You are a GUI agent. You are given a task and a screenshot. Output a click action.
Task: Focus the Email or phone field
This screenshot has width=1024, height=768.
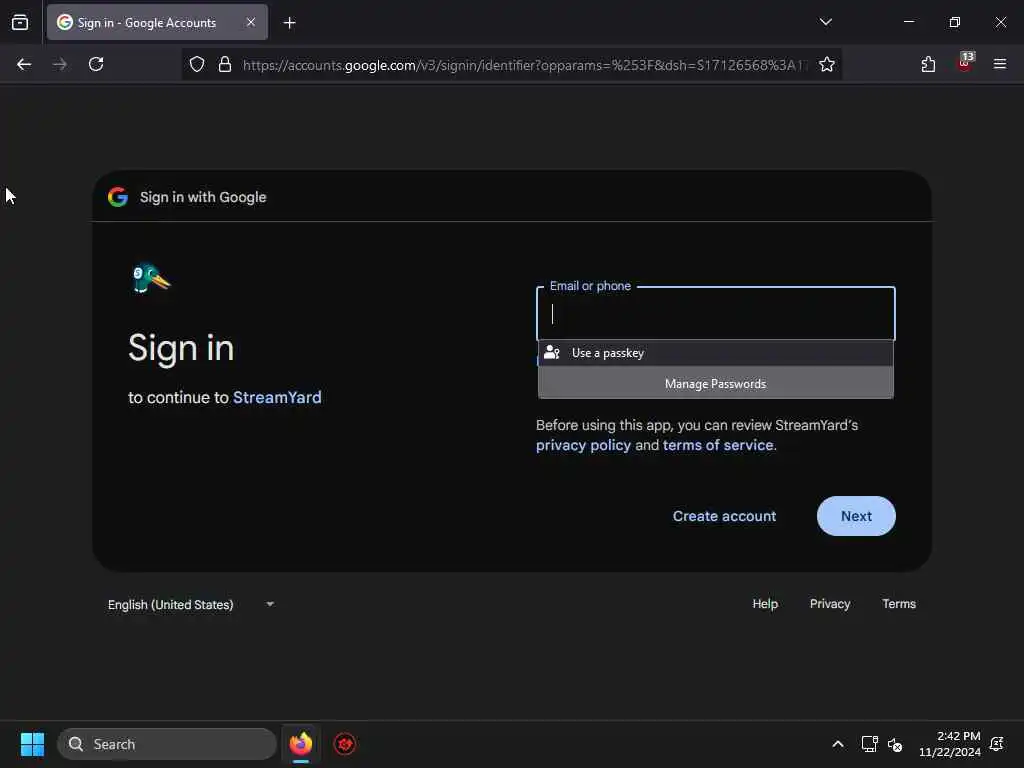pyautogui.click(x=716, y=313)
